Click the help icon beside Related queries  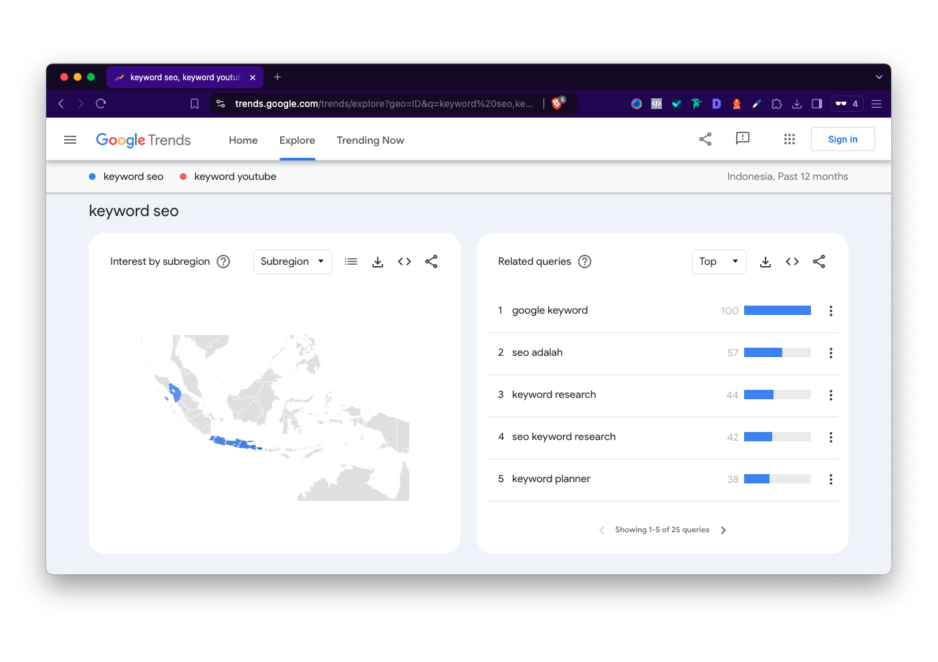point(585,261)
